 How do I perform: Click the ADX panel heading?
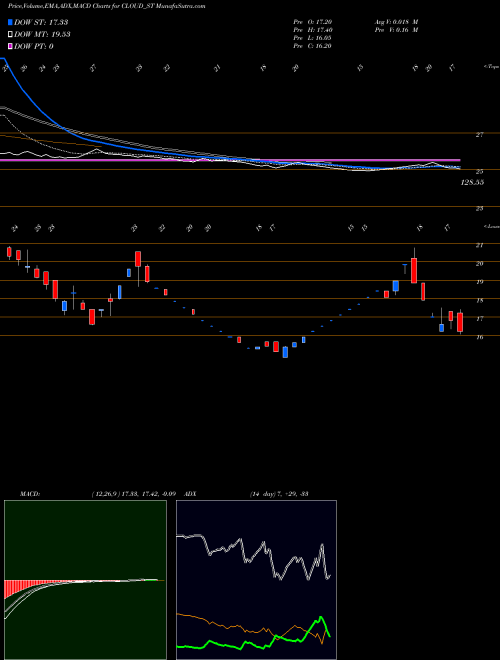(190, 494)
